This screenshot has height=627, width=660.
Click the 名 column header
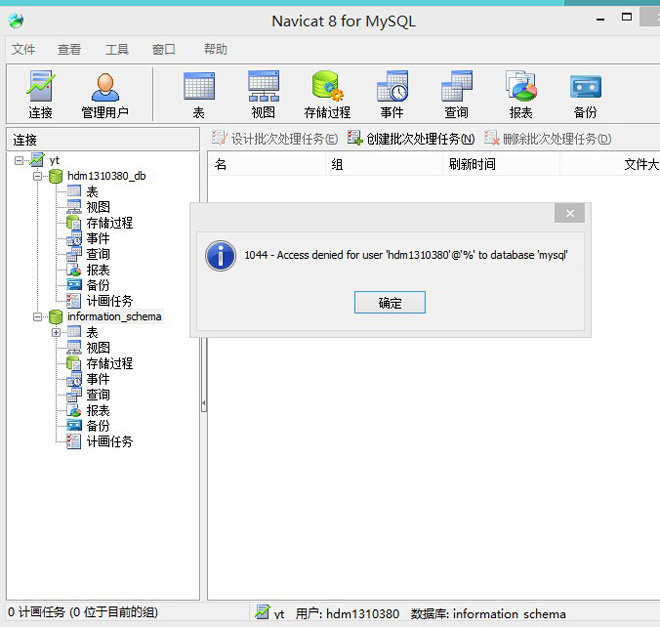click(267, 164)
